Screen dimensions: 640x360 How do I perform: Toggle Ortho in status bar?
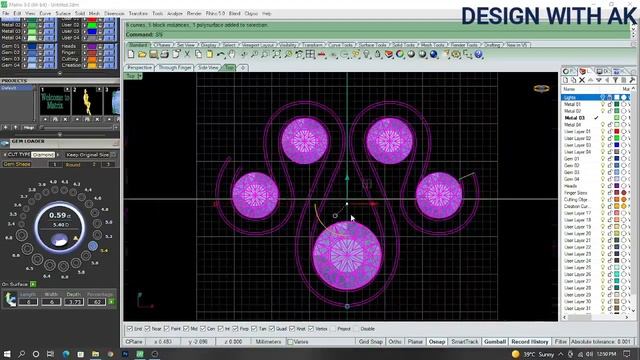pos(395,342)
